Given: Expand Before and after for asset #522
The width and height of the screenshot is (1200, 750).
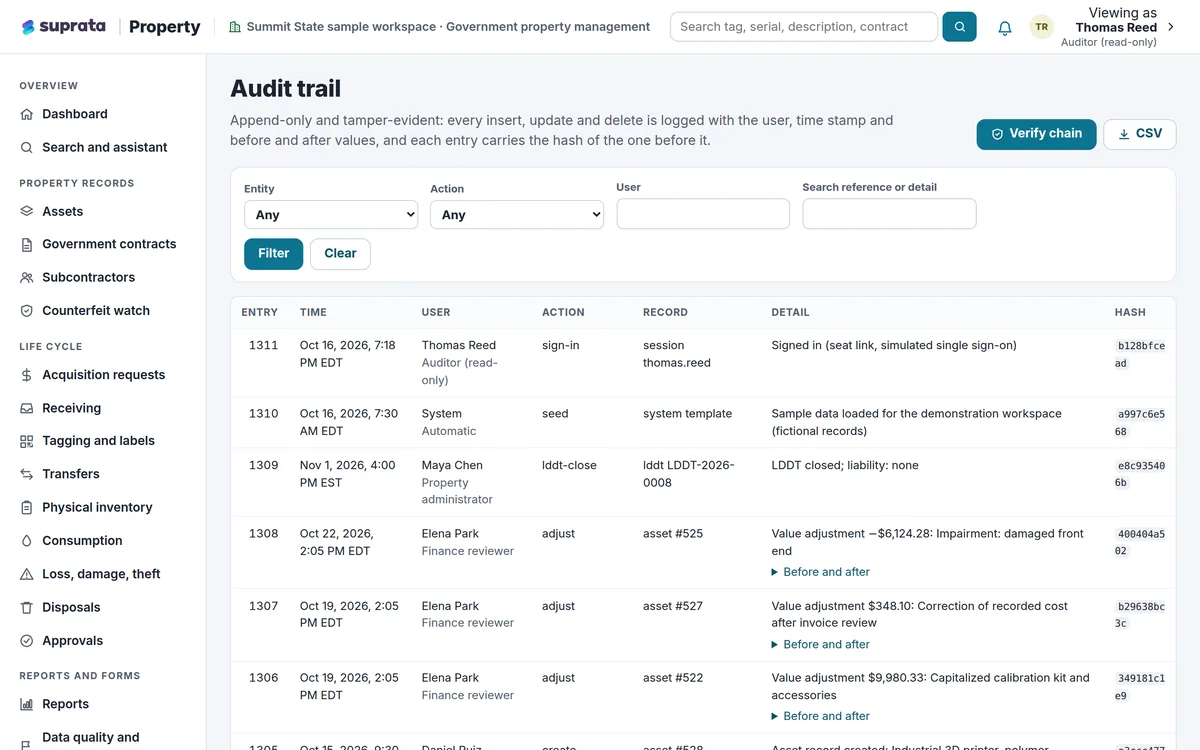Looking at the screenshot, I should point(820,716).
